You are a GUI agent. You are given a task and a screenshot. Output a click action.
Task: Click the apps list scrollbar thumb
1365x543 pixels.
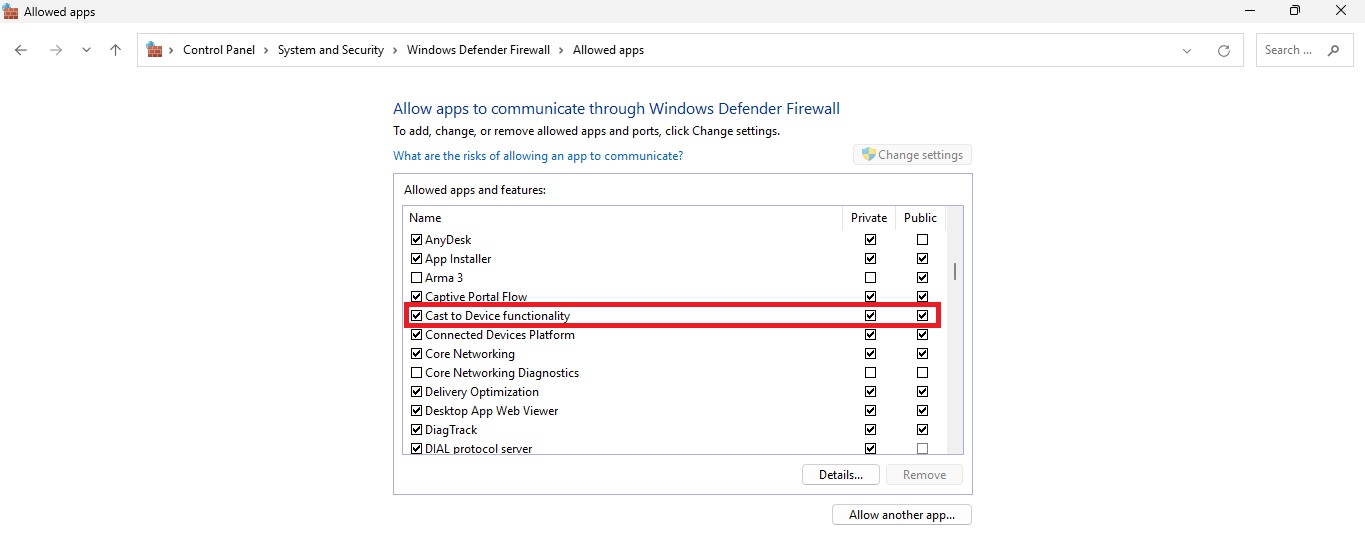(955, 271)
